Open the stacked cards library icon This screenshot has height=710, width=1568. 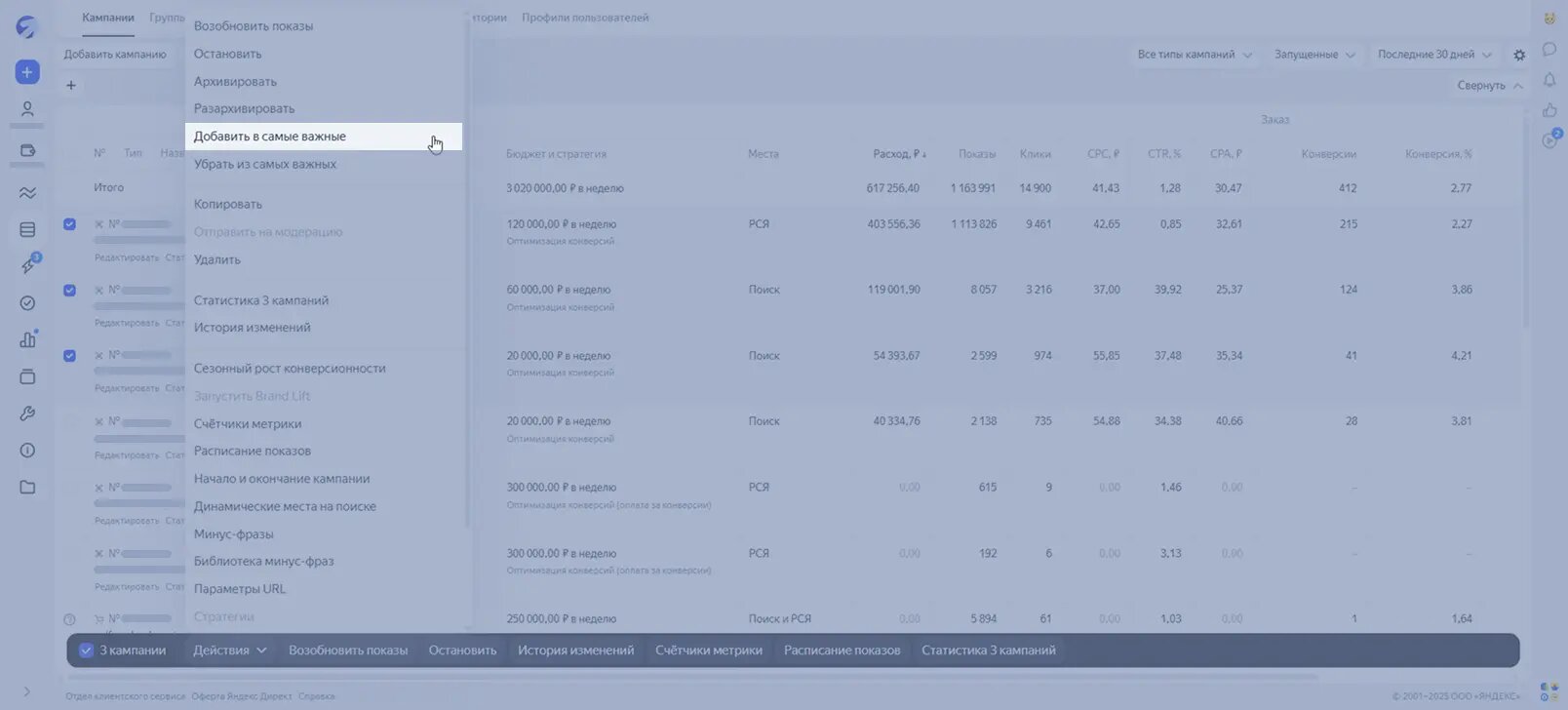pos(27,376)
